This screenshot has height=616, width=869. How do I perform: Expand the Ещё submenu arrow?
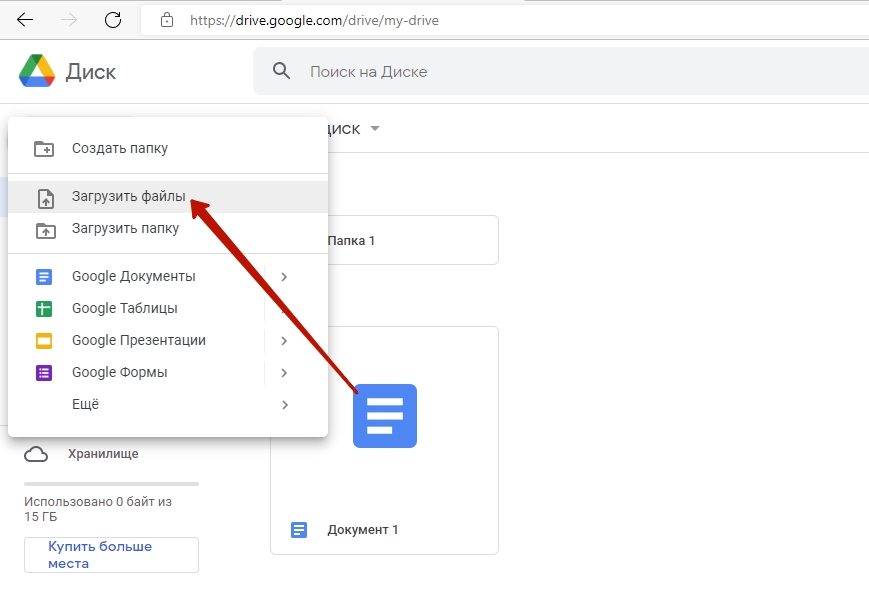[x=284, y=405]
